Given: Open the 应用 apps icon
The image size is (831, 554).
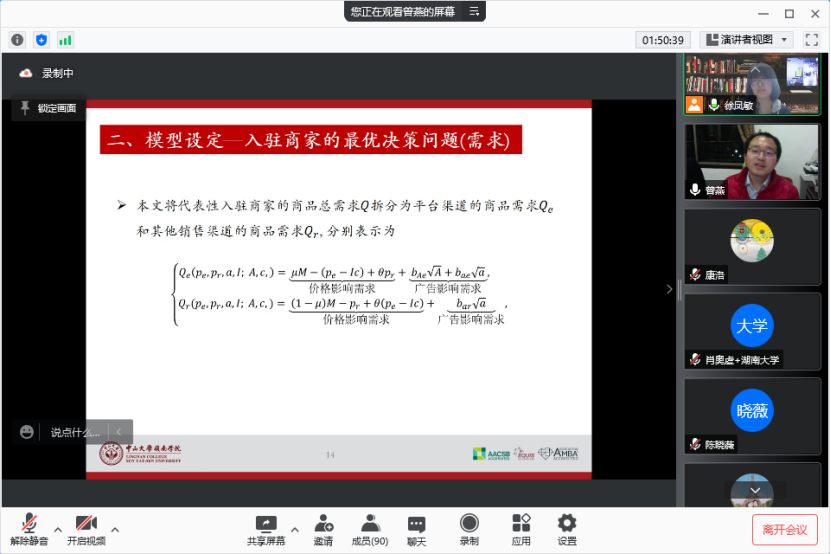Looking at the screenshot, I should [x=521, y=530].
